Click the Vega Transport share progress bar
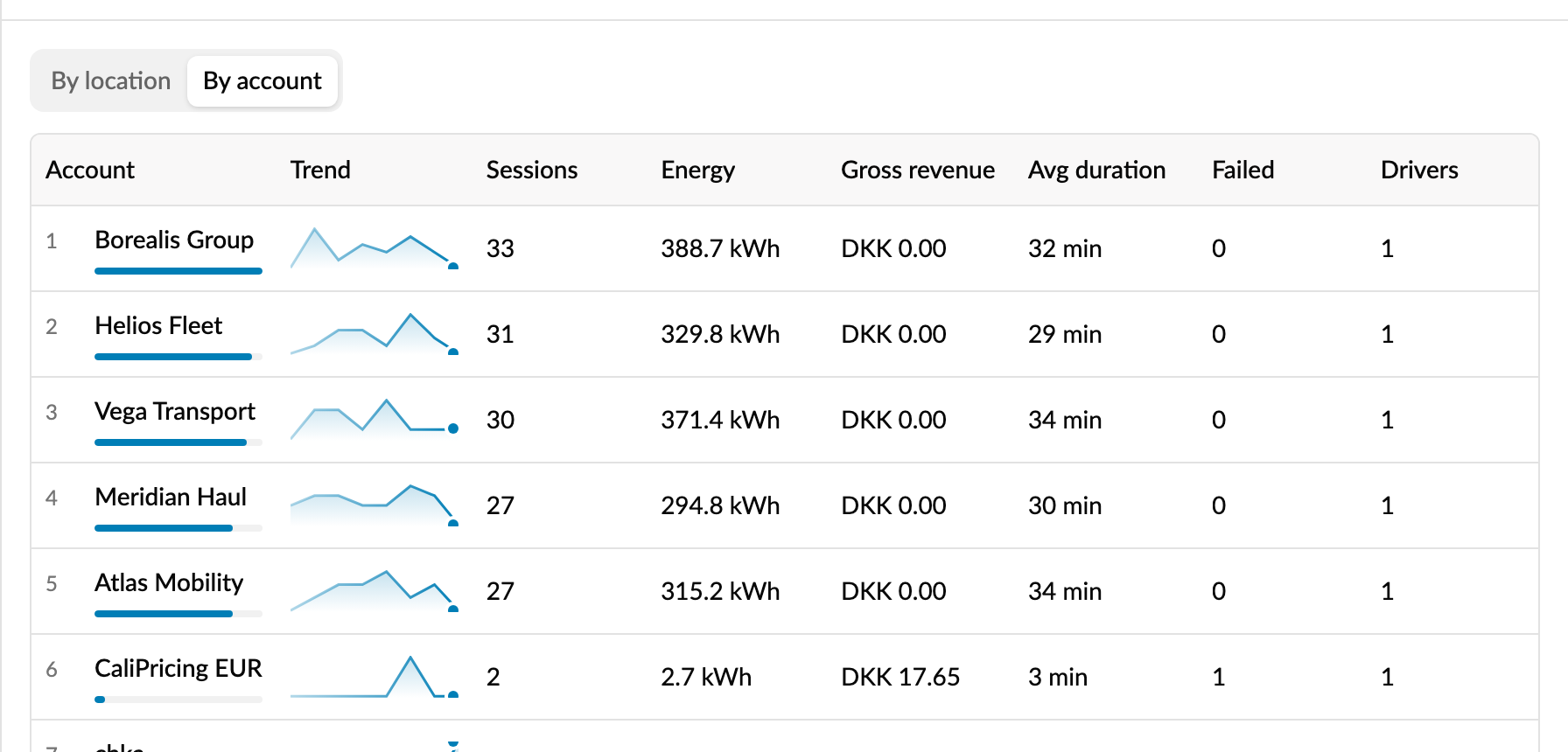Viewport: 1568px width, 752px height. tap(178, 442)
